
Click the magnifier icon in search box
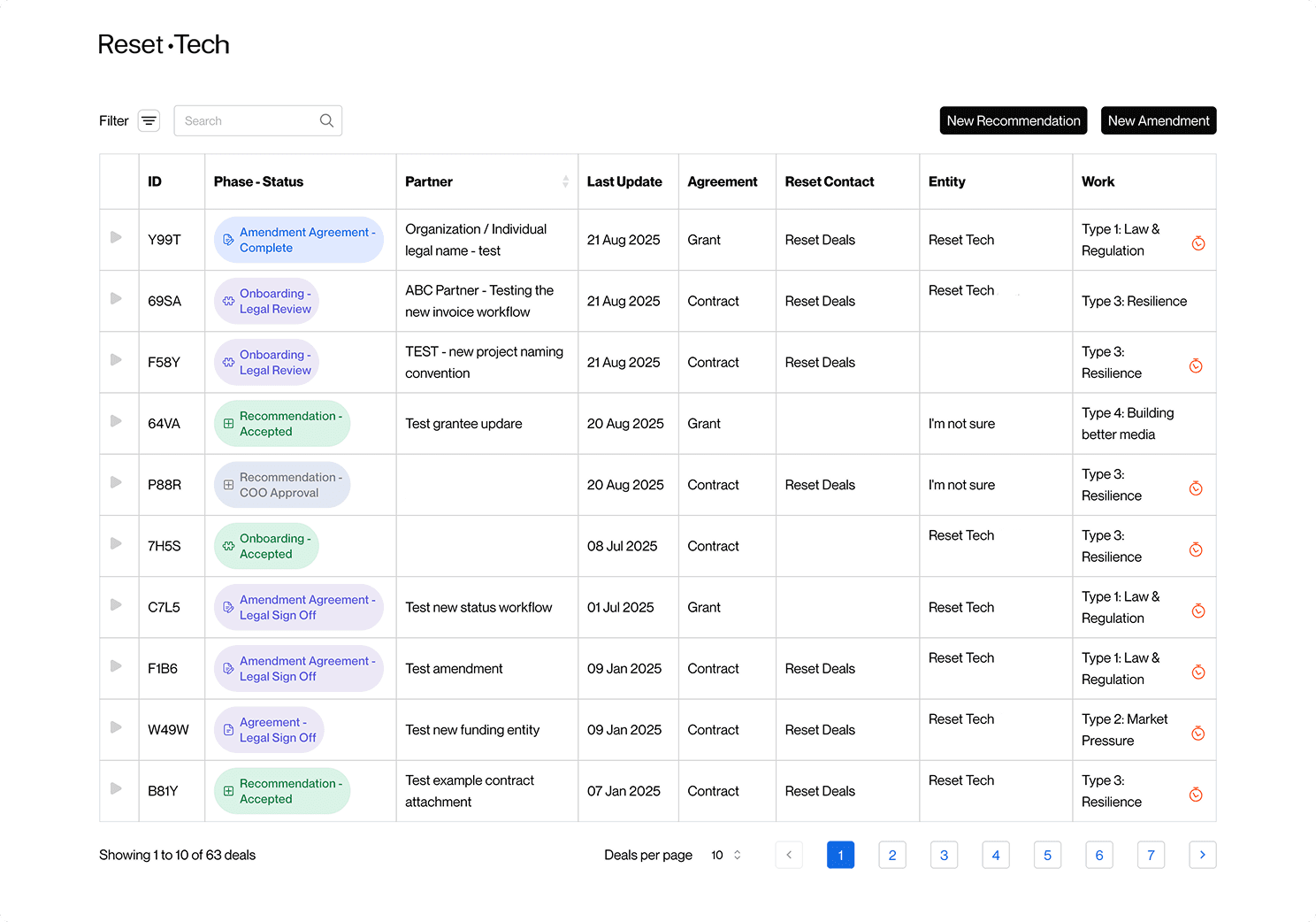point(326,121)
